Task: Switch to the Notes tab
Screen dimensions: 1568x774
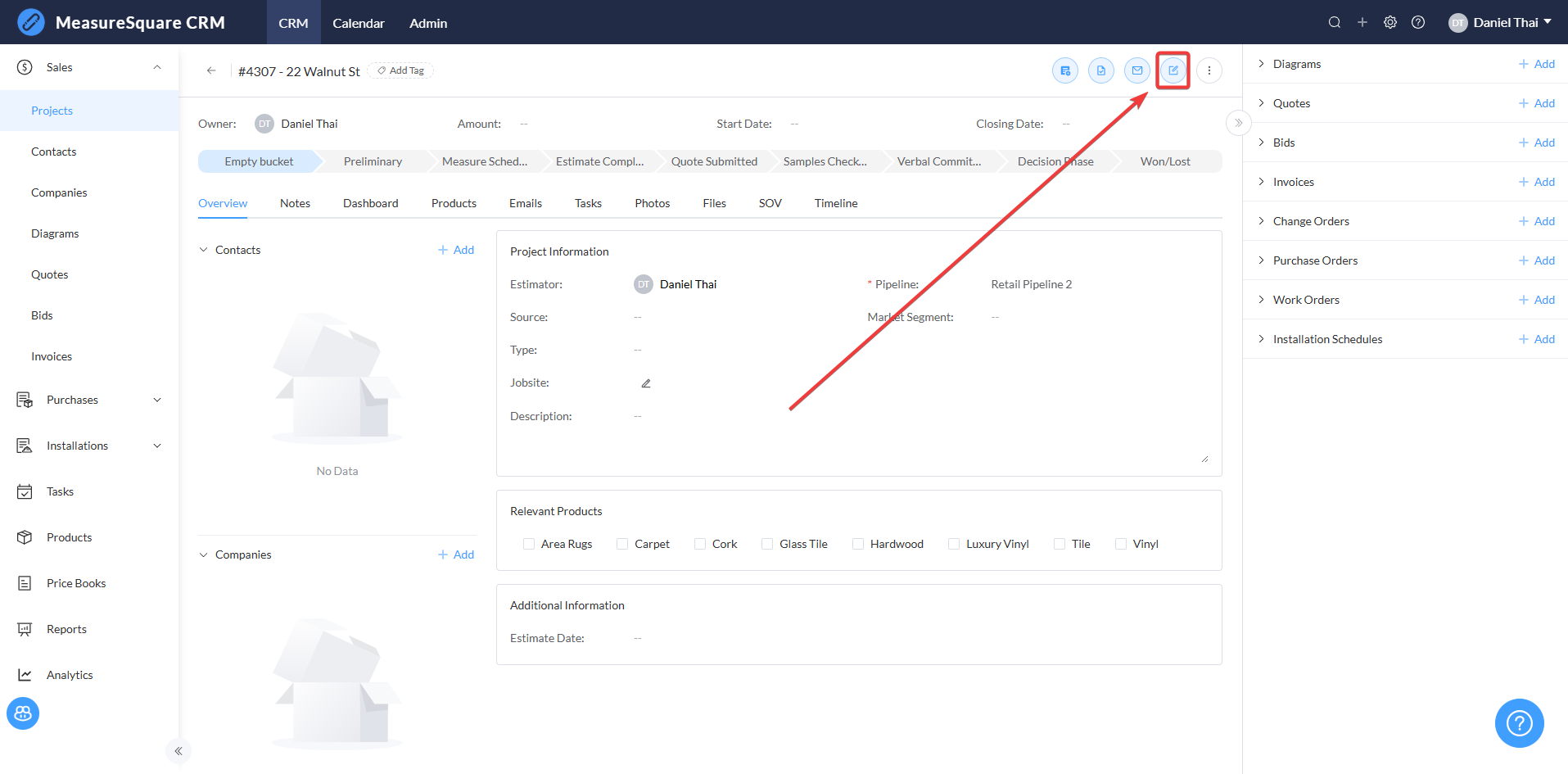Action: (295, 203)
